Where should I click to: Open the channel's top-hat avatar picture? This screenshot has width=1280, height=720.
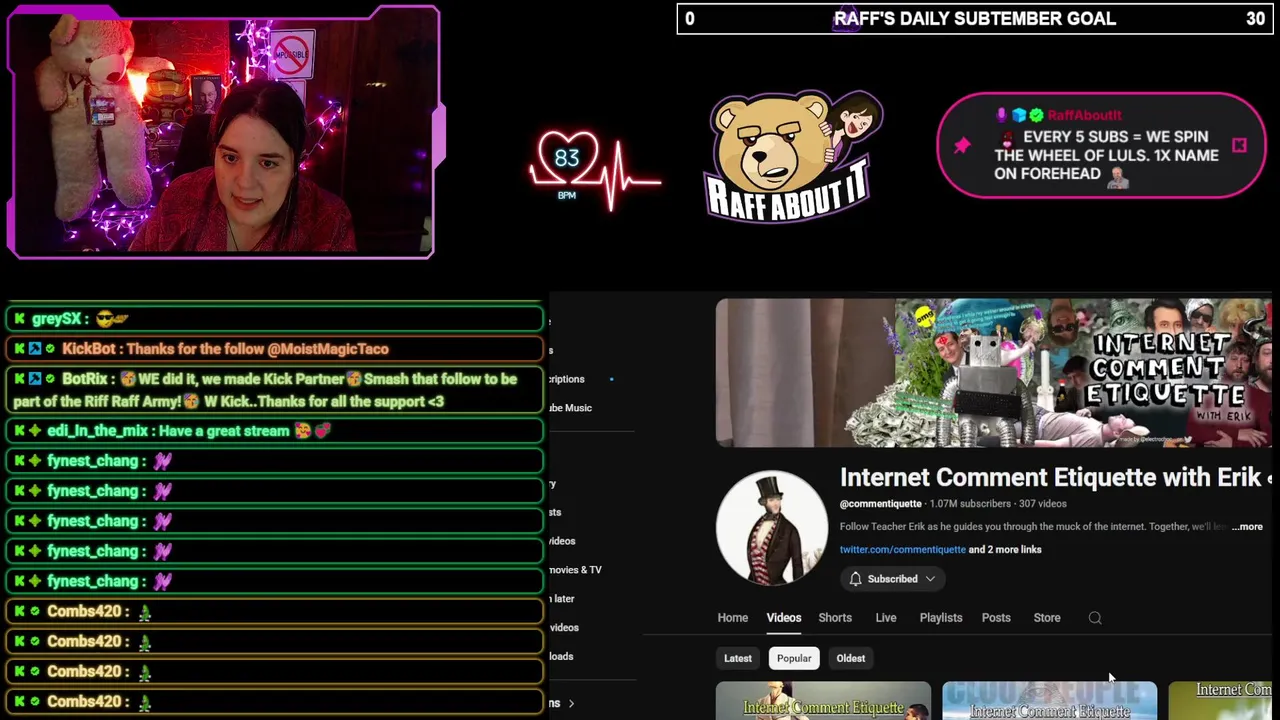pyautogui.click(x=771, y=527)
